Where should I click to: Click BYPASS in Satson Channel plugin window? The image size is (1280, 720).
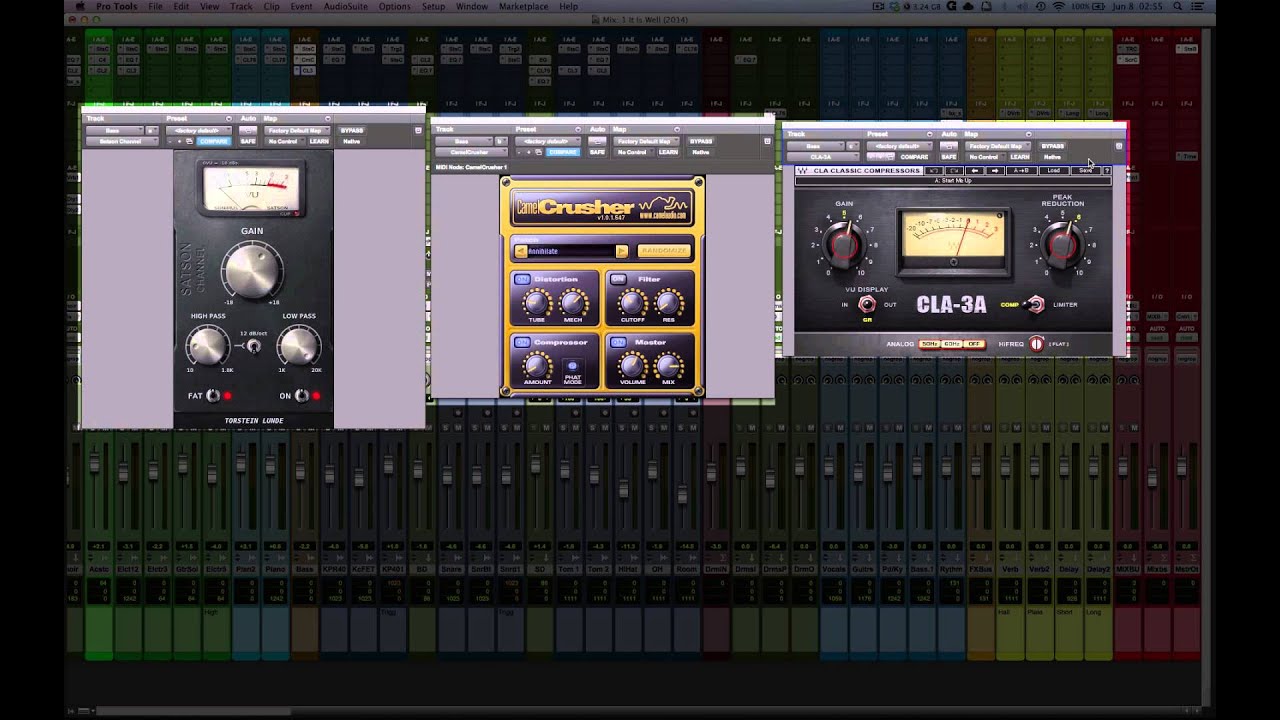tap(351, 130)
